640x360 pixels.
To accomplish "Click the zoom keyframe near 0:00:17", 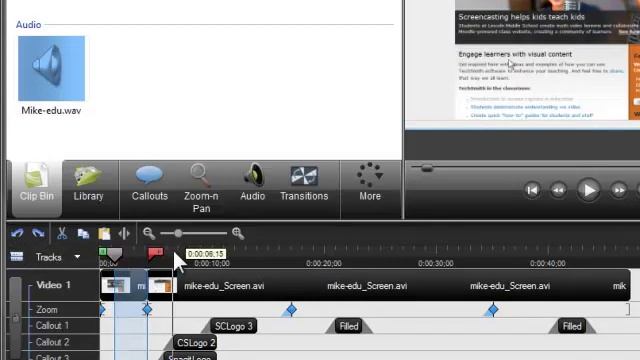I will click(291, 310).
